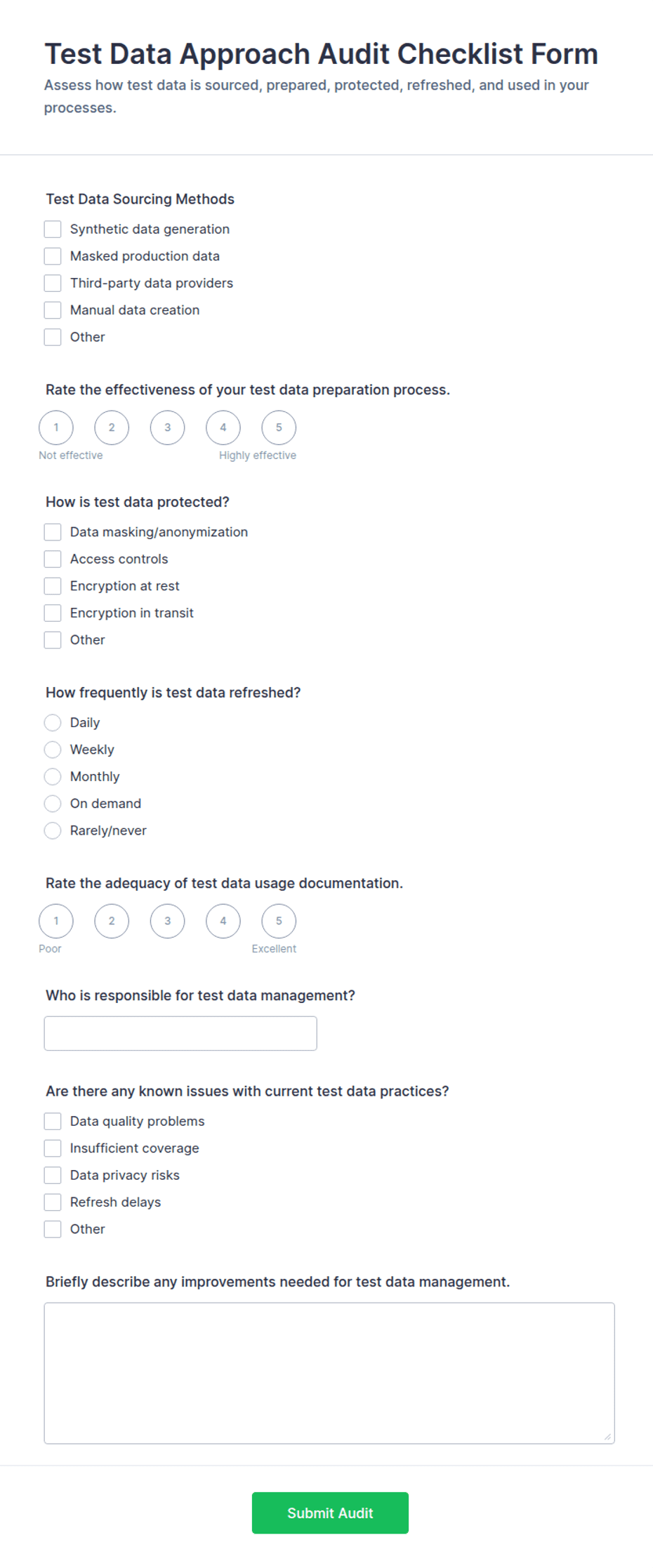Rate preparation effectiveness as 1
This screenshot has width=653, height=1568.
56,427
